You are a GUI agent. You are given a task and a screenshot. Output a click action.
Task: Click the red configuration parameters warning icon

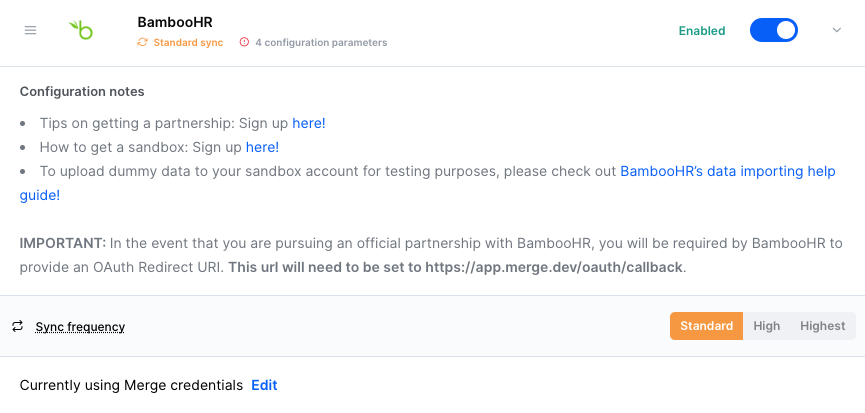245,42
